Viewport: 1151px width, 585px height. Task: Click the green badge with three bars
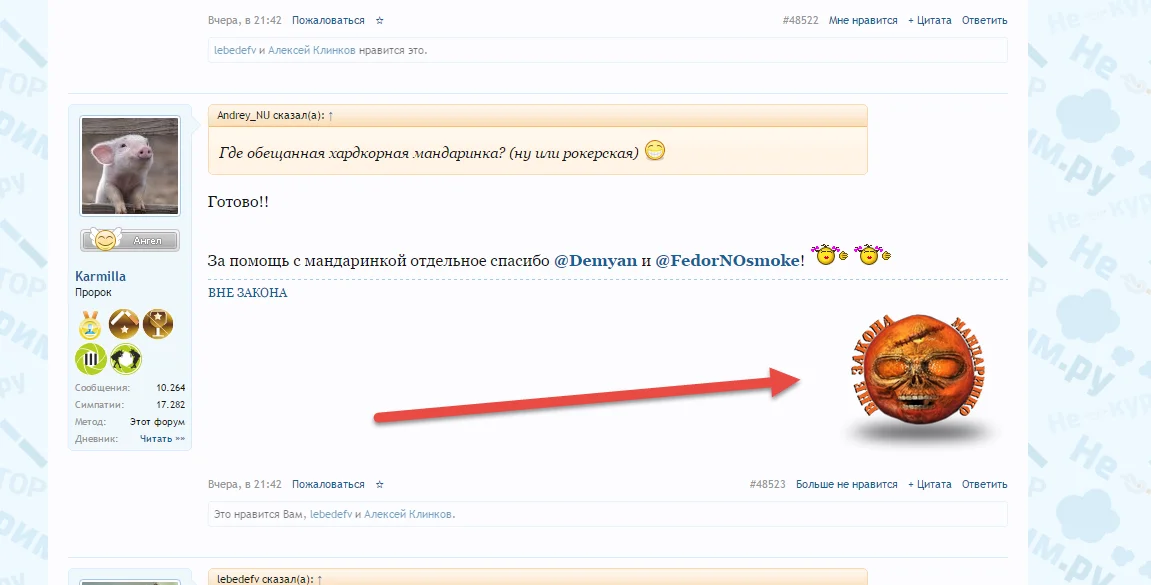pyautogui.click(x=90, y=359)
